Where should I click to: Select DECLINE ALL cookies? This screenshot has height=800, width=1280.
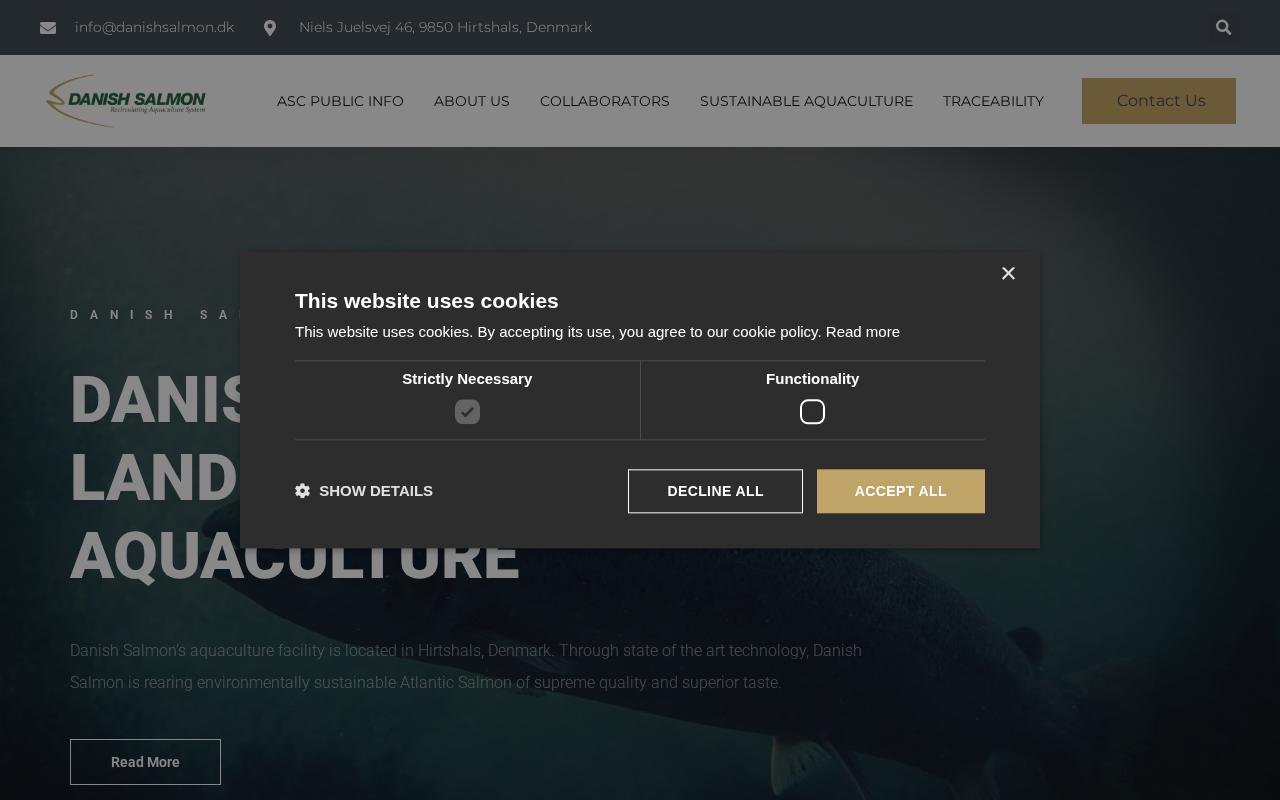(x=715, y=491)
